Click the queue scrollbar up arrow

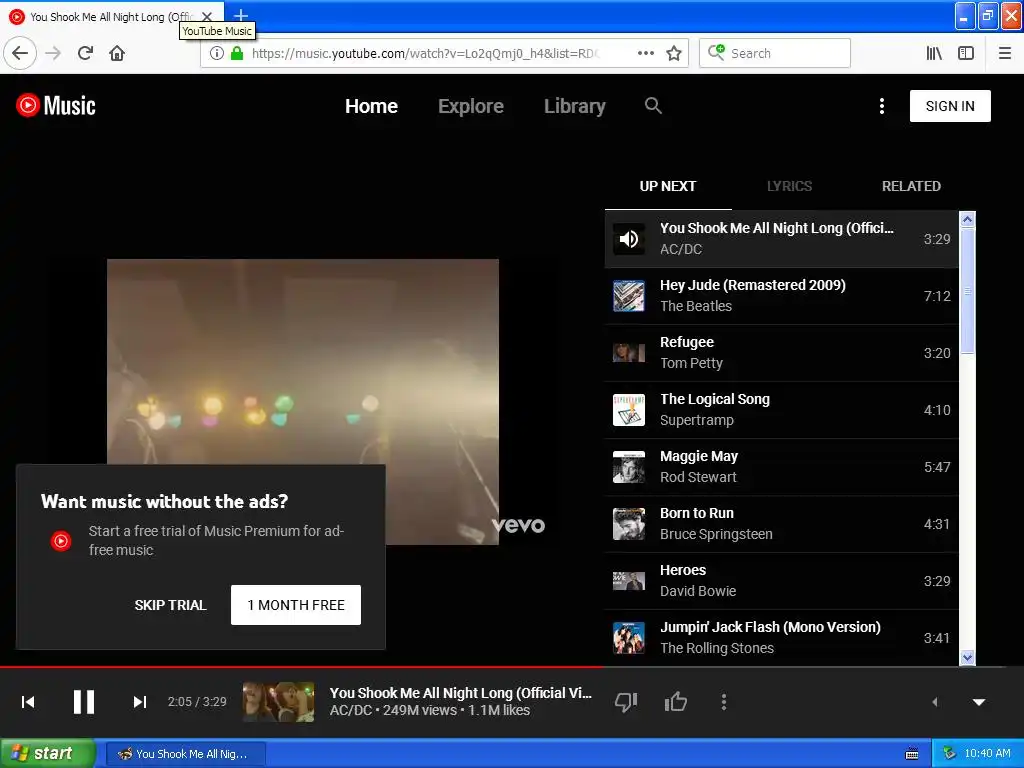pos(967,219)
